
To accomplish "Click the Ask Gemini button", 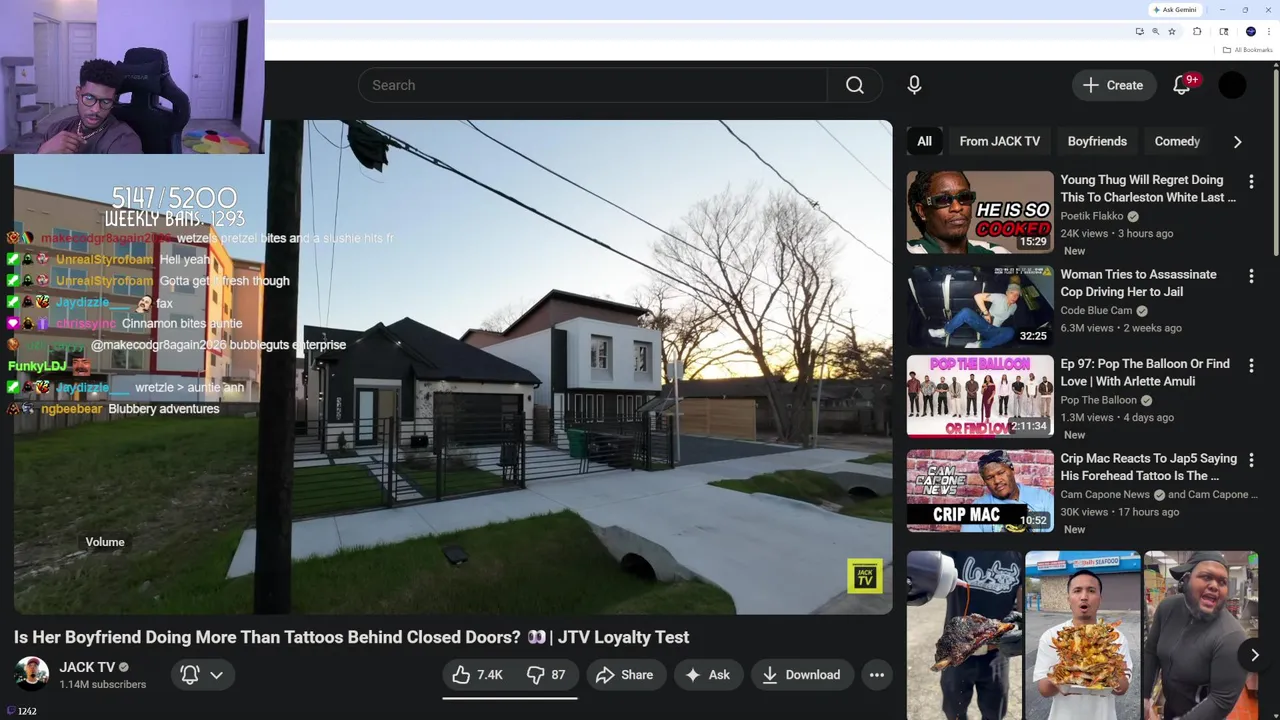I will pyautogui.click(x=1175, y=9).
